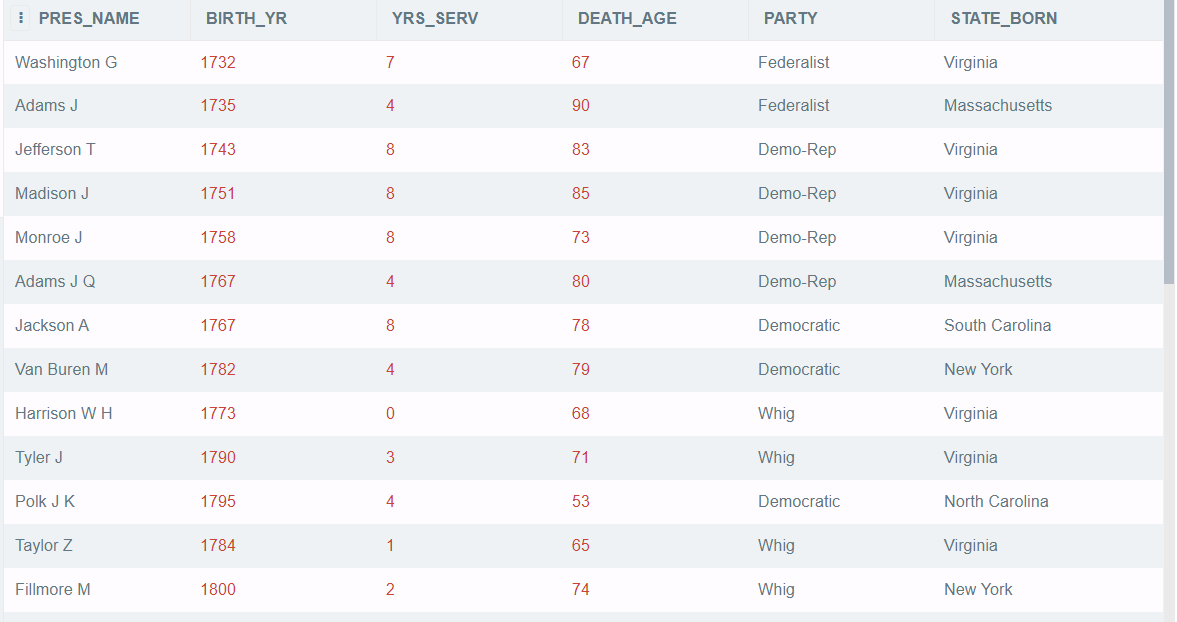Click Tyler J's Whig party cell
This screenshot has height=622, width=1177.
pyautogui.click(x=776, y=458)
